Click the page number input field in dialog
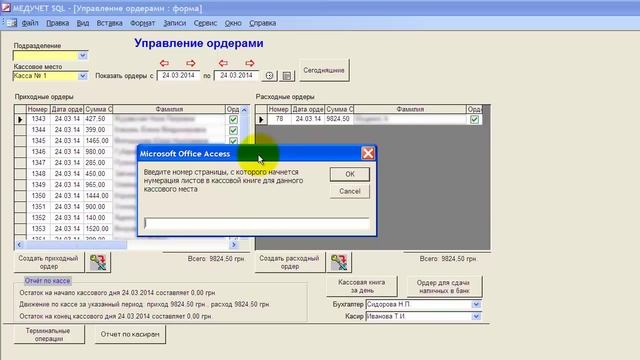The width and height of the screenshot is (640, 360). (257, 223)
